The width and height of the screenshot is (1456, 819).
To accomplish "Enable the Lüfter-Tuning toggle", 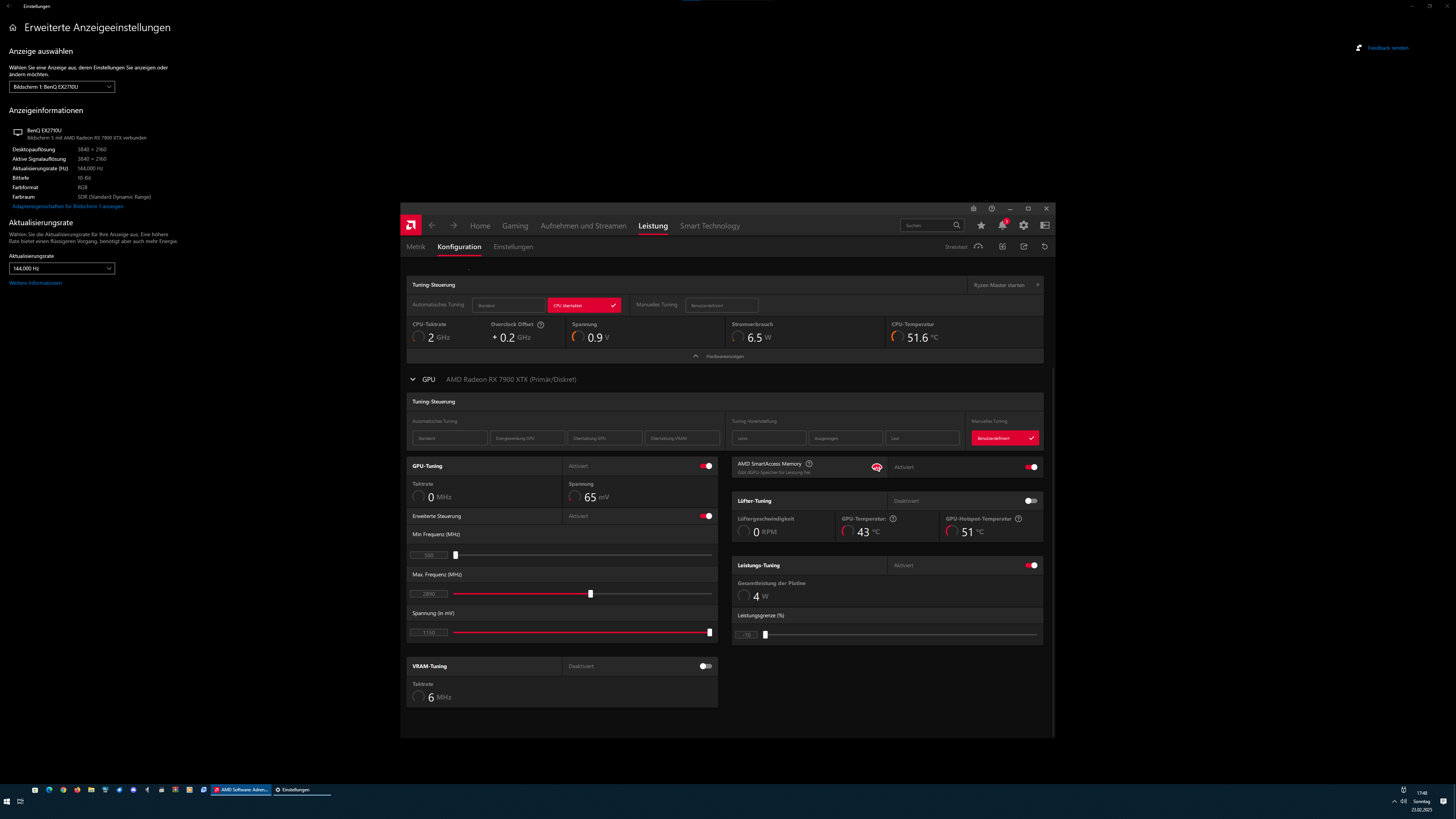I will click(1031, 501).
